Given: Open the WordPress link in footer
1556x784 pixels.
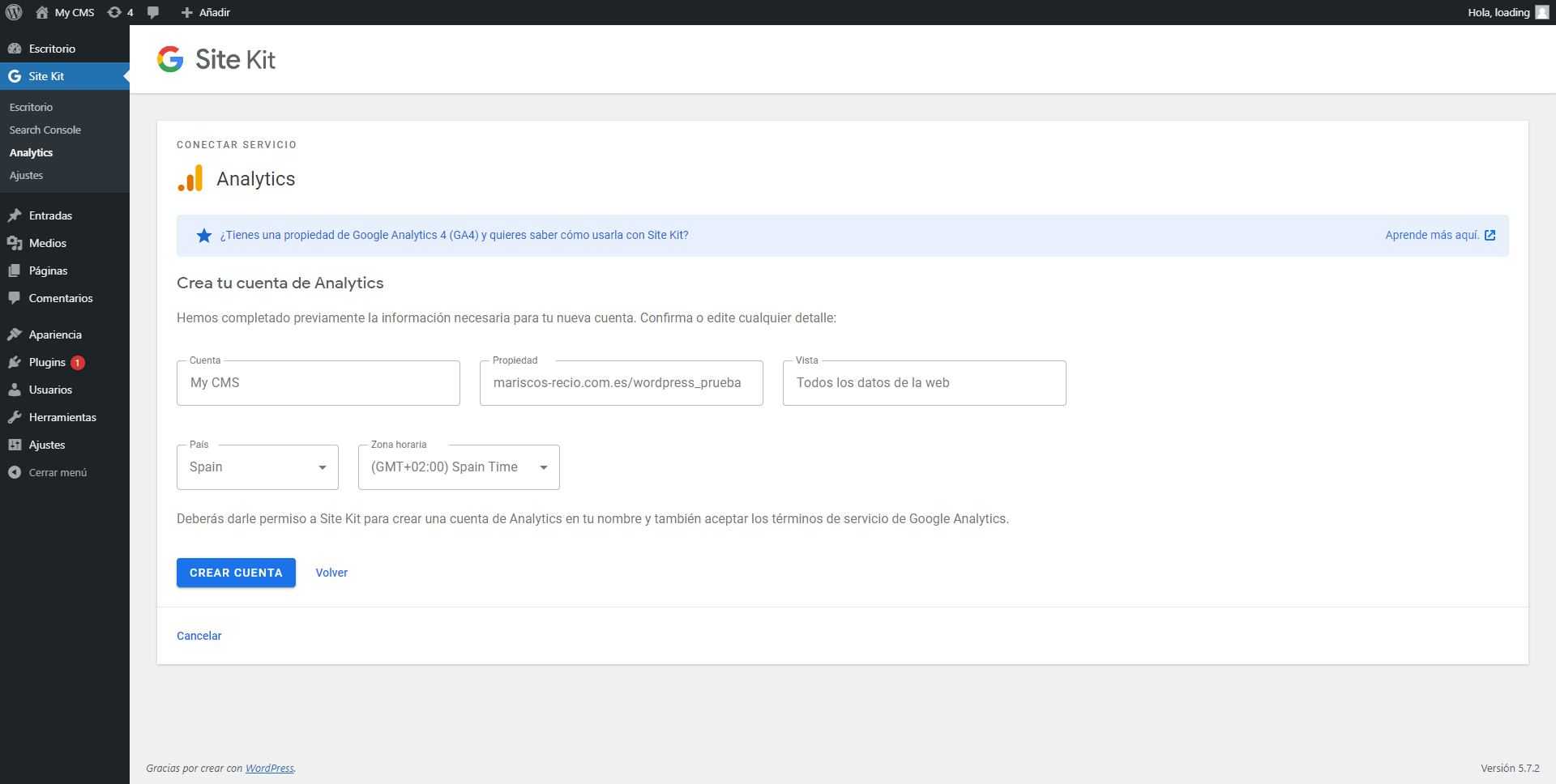Looking at the screenshot, I should click(270, 768).
